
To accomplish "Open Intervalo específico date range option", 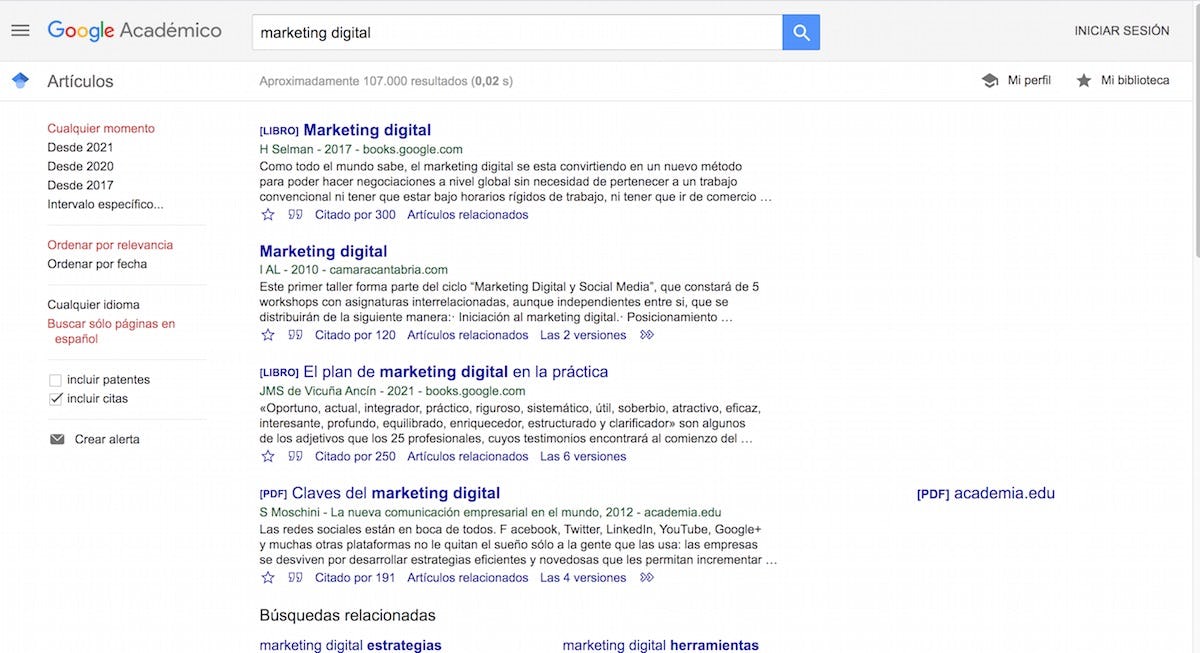I will click(105, 204).
